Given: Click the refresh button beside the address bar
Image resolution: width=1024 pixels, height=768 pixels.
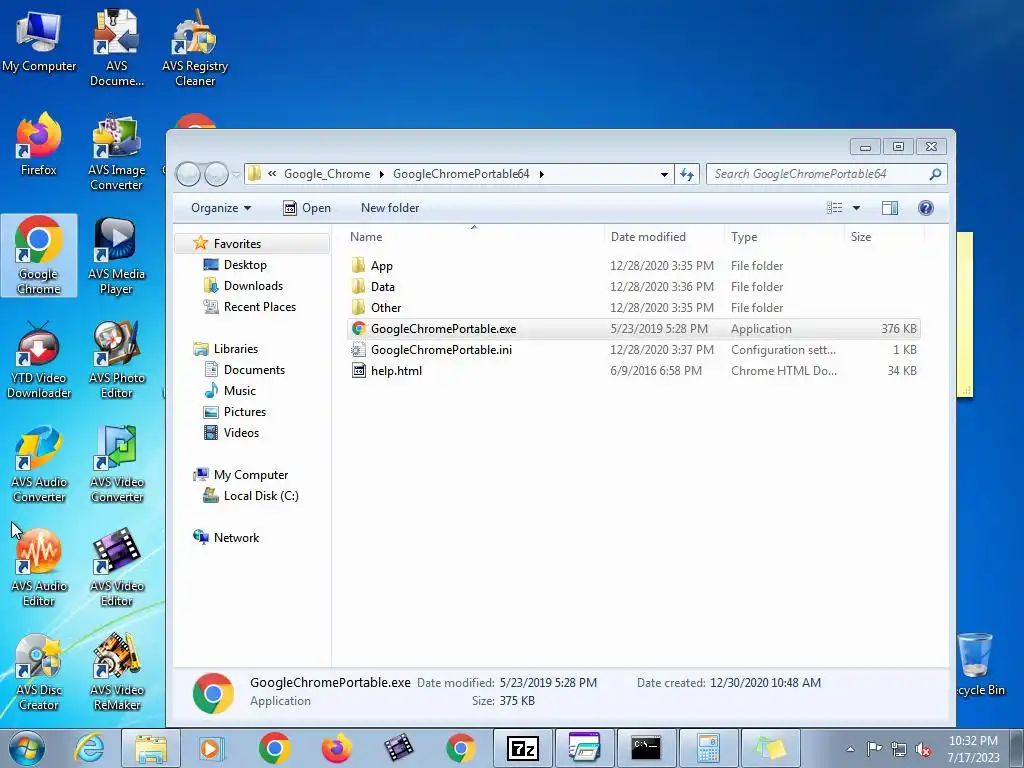Looking at the screenshot, I should pos(687,174).
